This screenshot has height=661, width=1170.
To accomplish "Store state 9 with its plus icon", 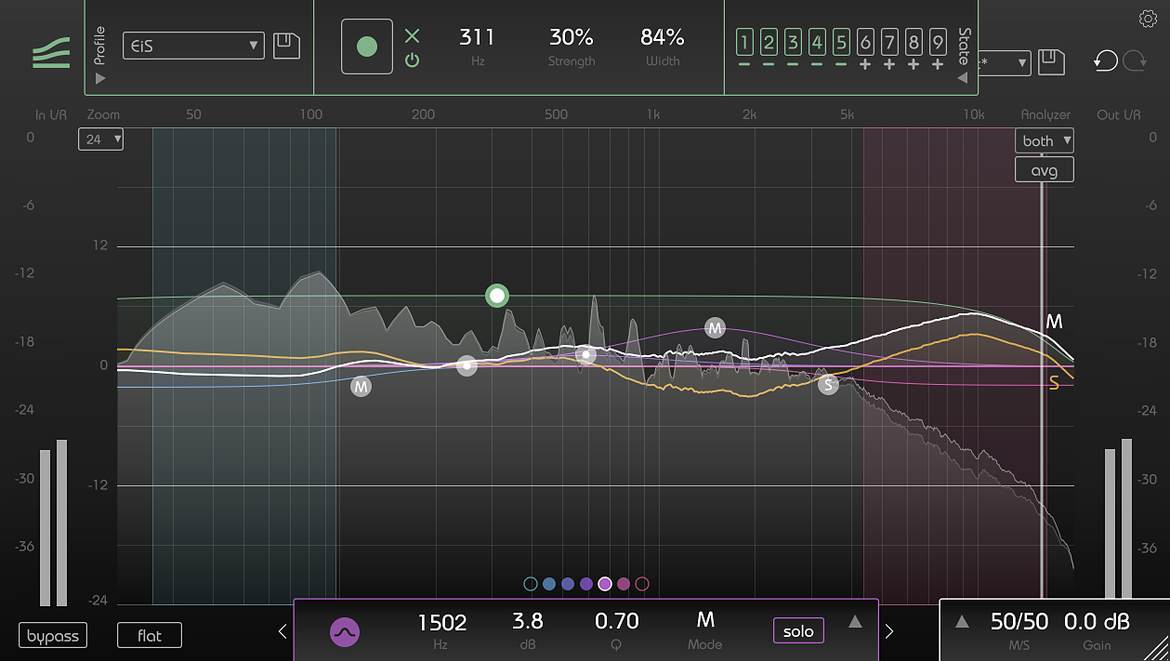I will (x=938, y=65).
